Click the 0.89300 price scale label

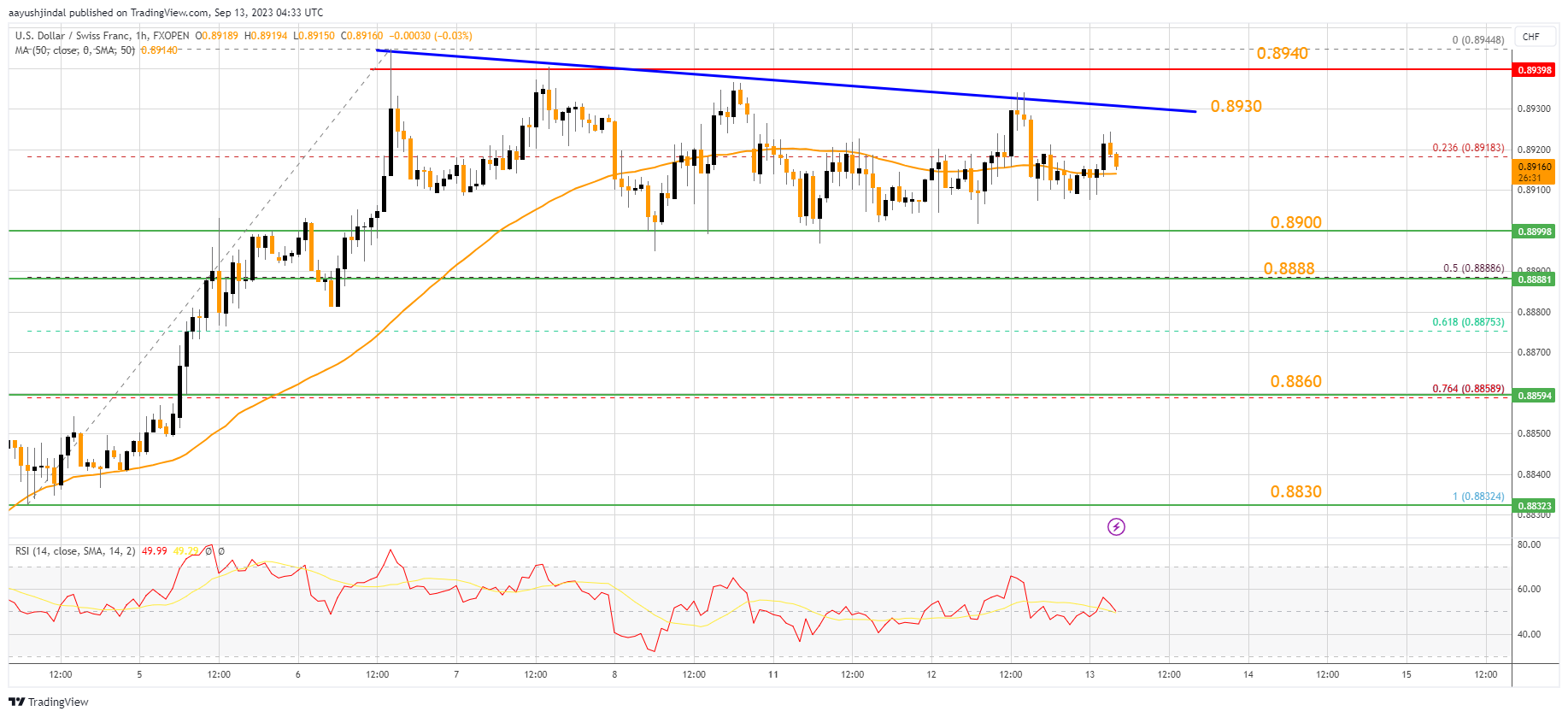pyautogui.click(x=1533, y=109)
